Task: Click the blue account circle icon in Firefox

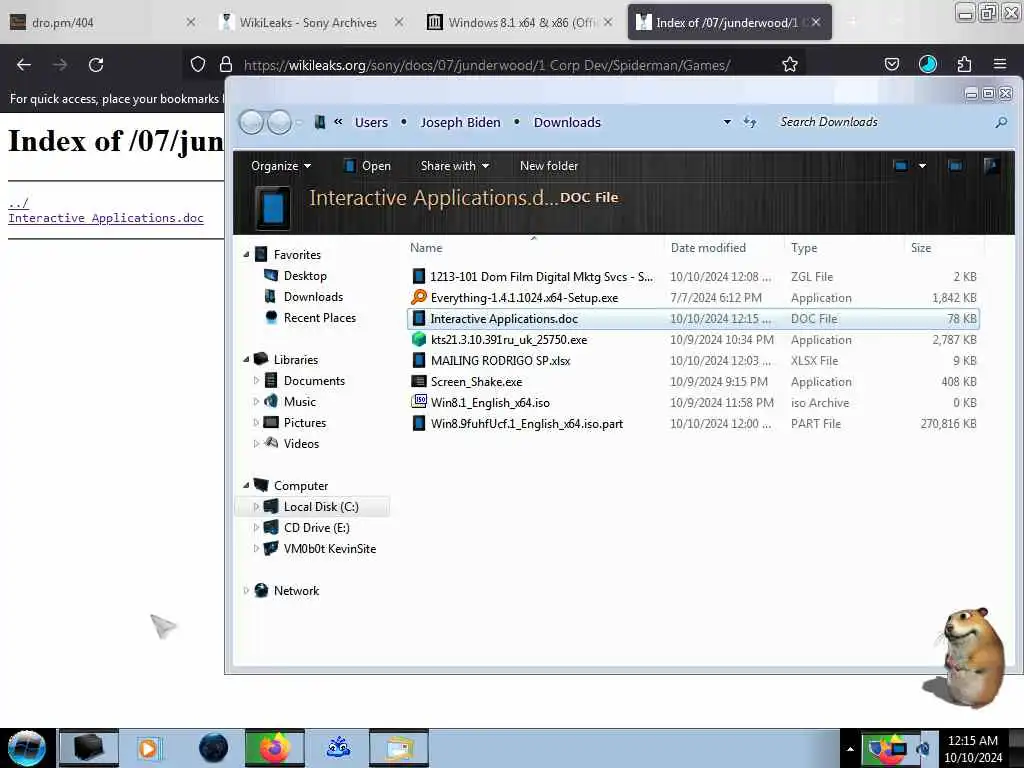Action: click(x=927, y=64)
